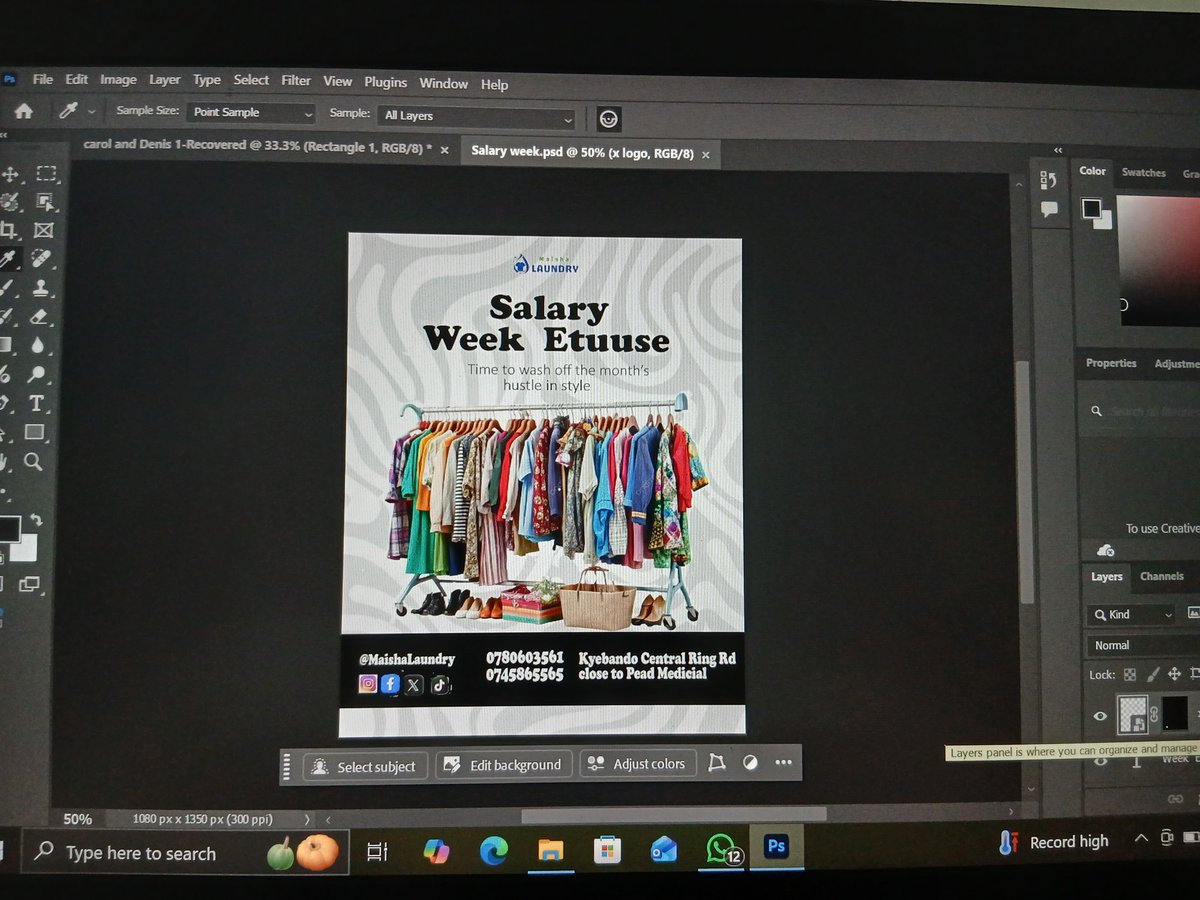1200x900 pixels.
Task: Select the Zoom tool
Action: [34, 461]
